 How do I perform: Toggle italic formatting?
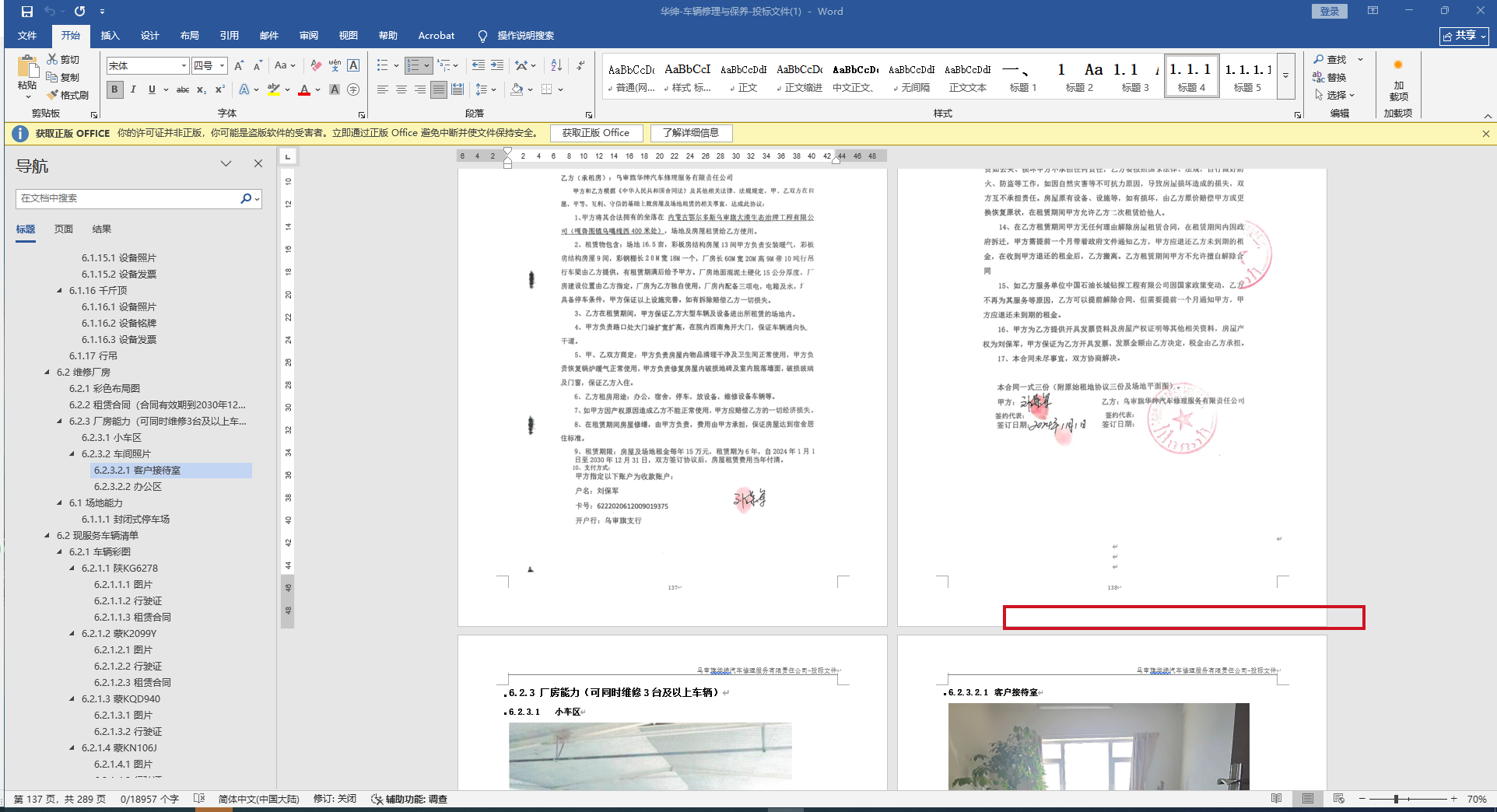pos(133,89)
